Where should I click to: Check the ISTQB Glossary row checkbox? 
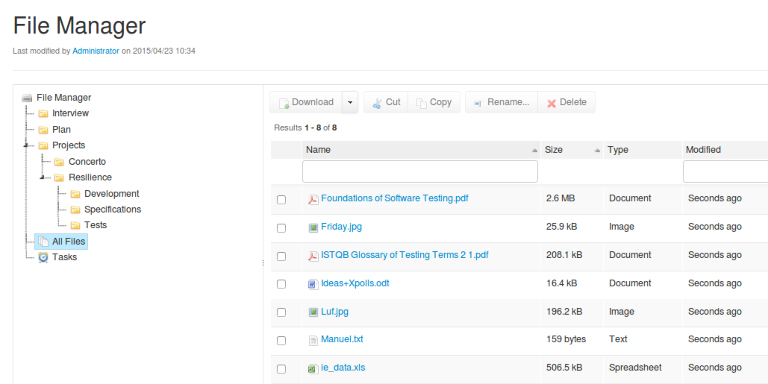[x=282, y=256]
